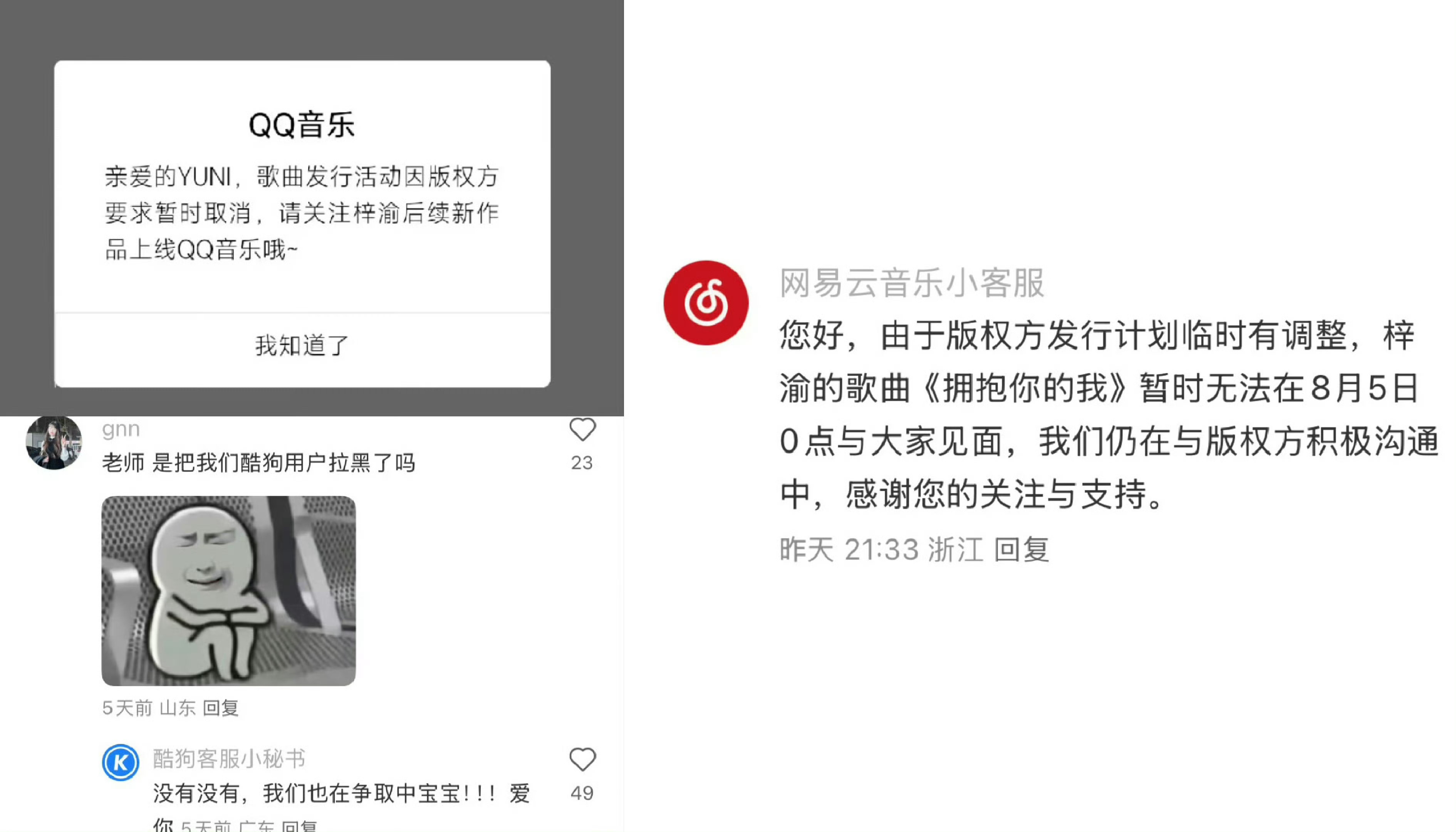The width and height of the screenshot is (1456, 832).
Task: Open the NetEase Cloud Music red avatar
Action: 706,303
